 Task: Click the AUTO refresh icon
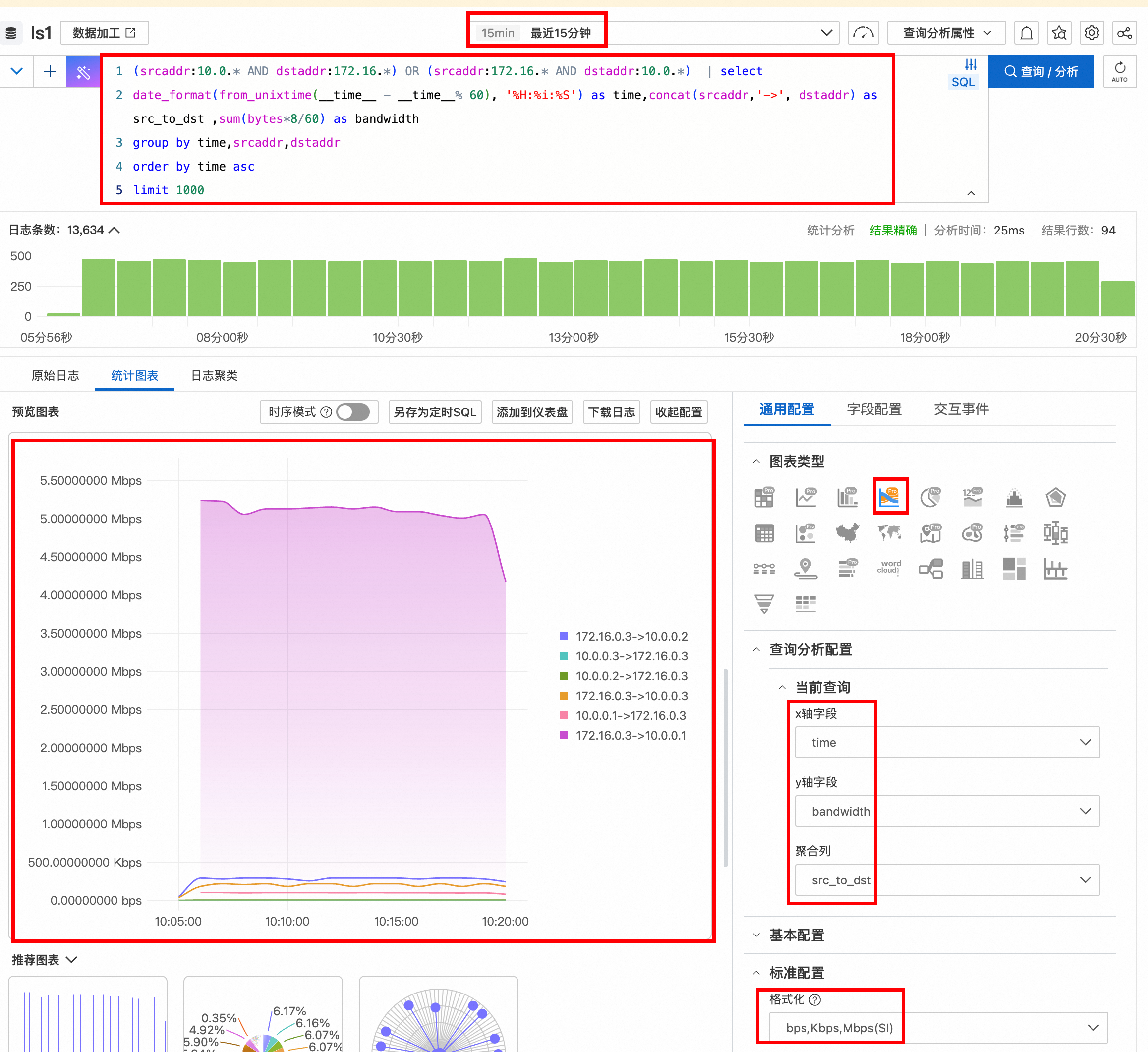point(1120,71)
